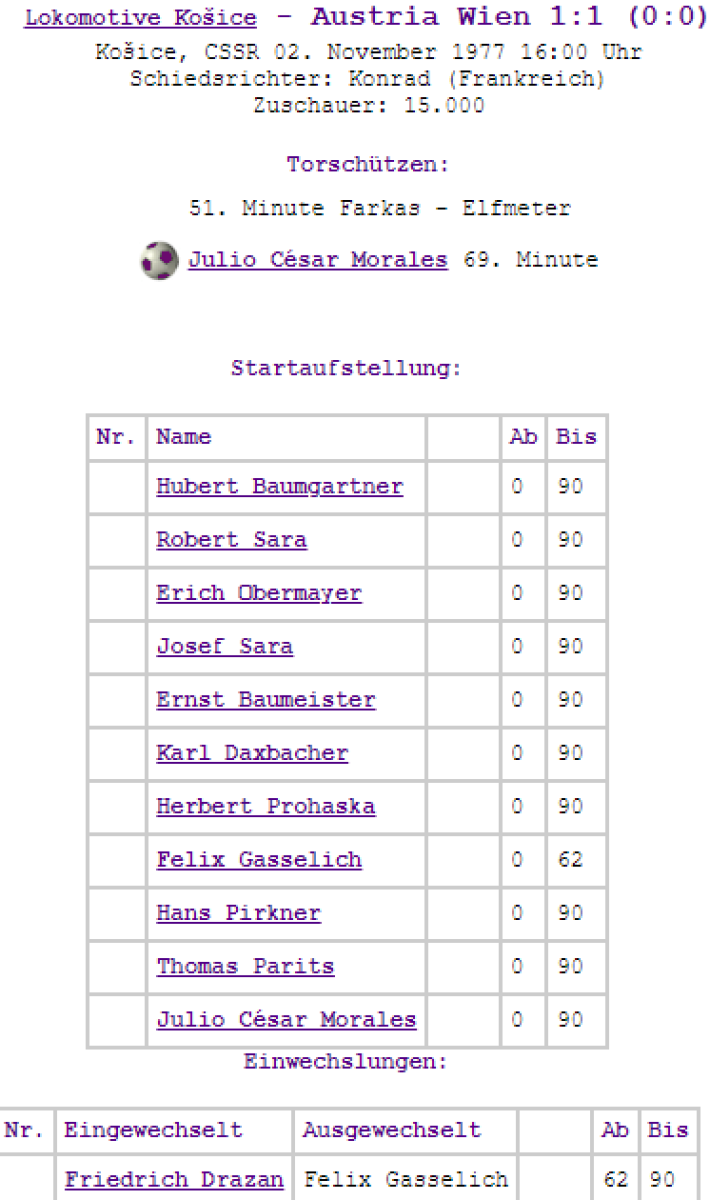Click the Eingewechselt column header
This screenshot has width=710, height=1200.
[x=153, y=1131]
